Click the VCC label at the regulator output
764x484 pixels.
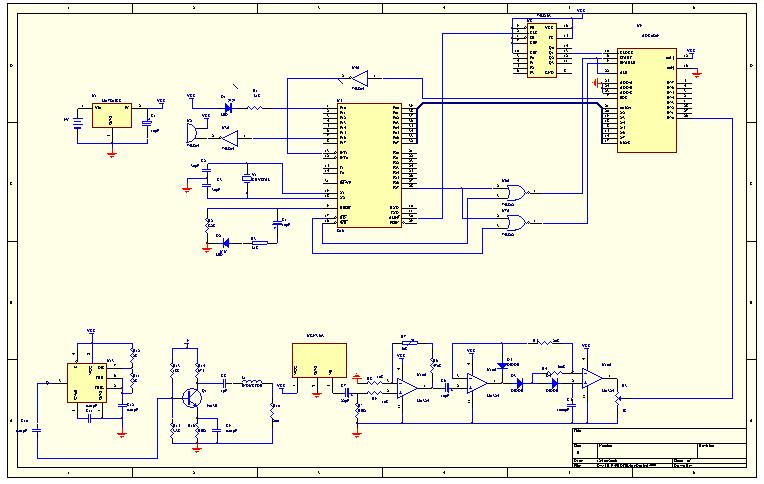[161, 101]
